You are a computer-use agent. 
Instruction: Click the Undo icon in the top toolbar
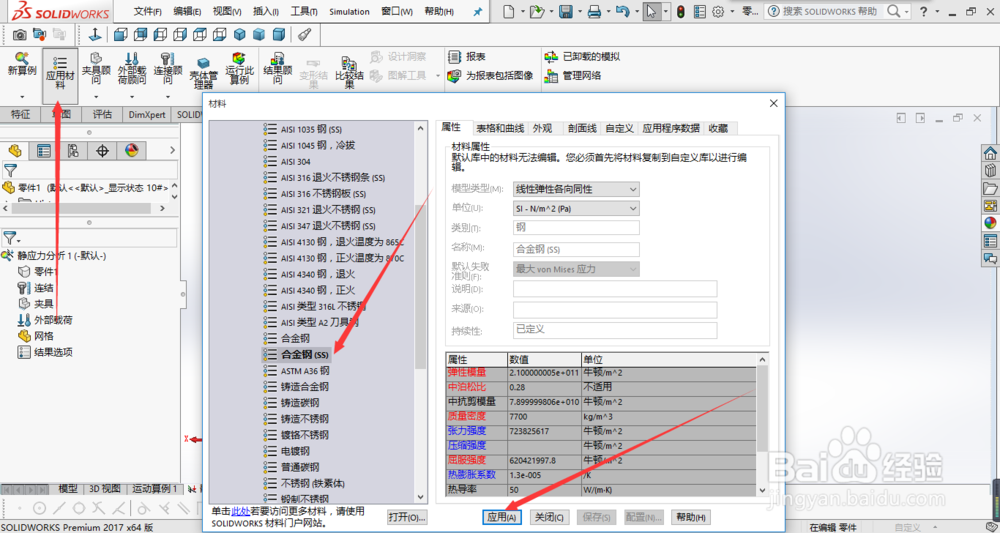623,11
